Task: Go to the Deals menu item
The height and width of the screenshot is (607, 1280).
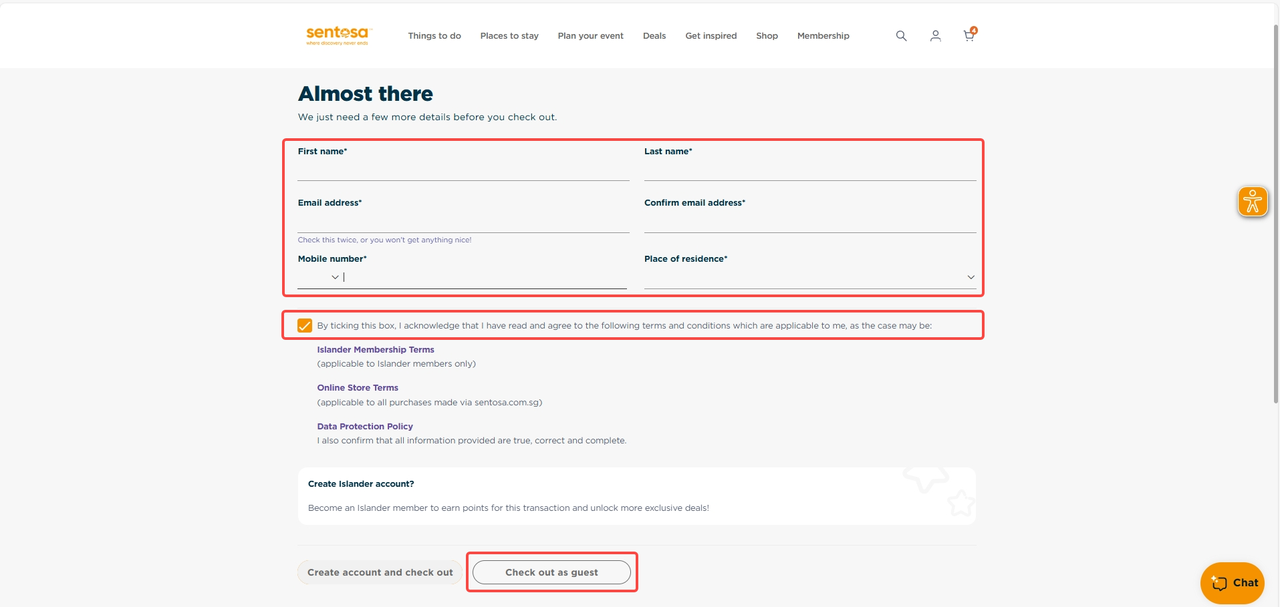Action: point(654,36)
